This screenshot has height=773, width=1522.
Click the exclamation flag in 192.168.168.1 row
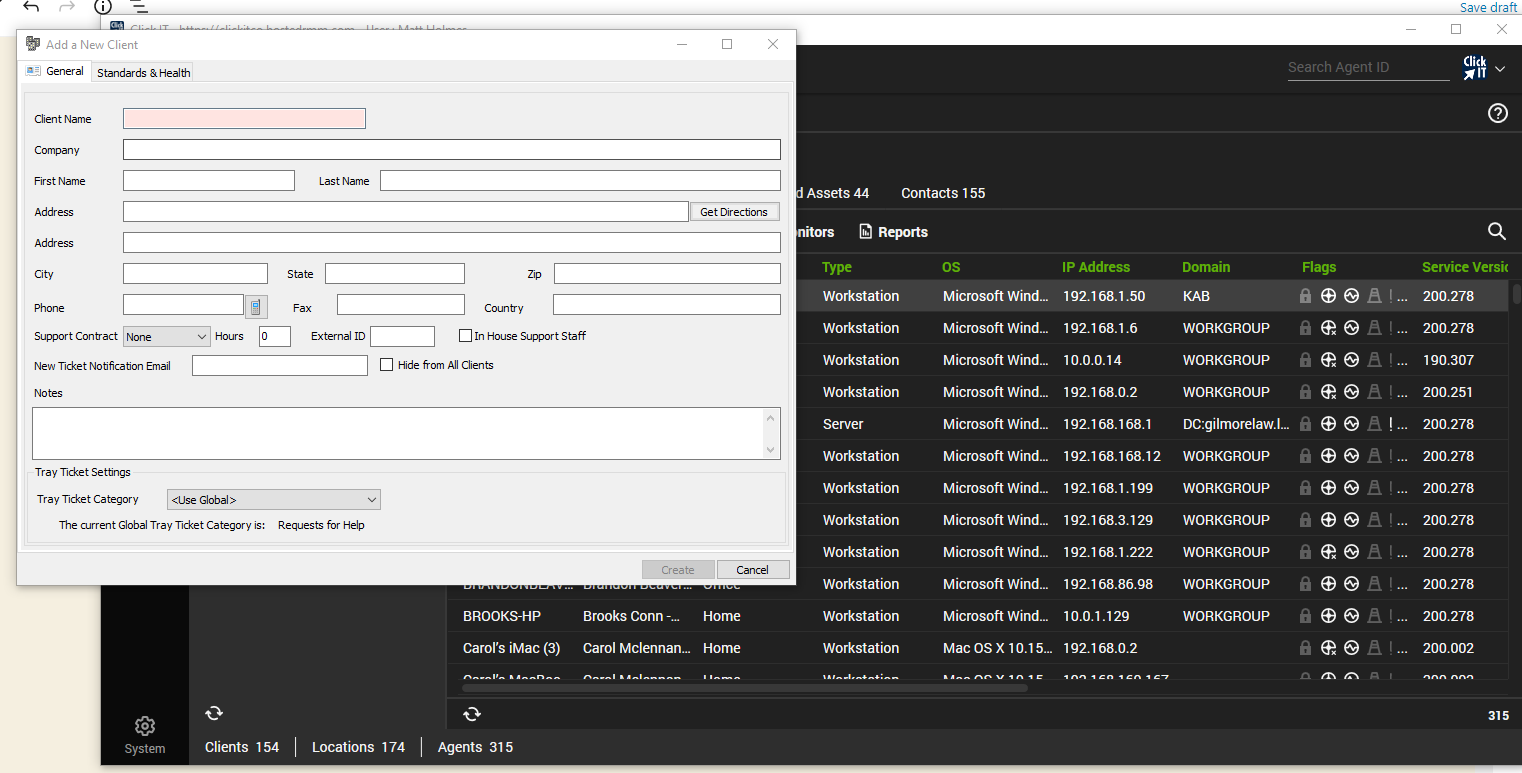[1391, 424]
